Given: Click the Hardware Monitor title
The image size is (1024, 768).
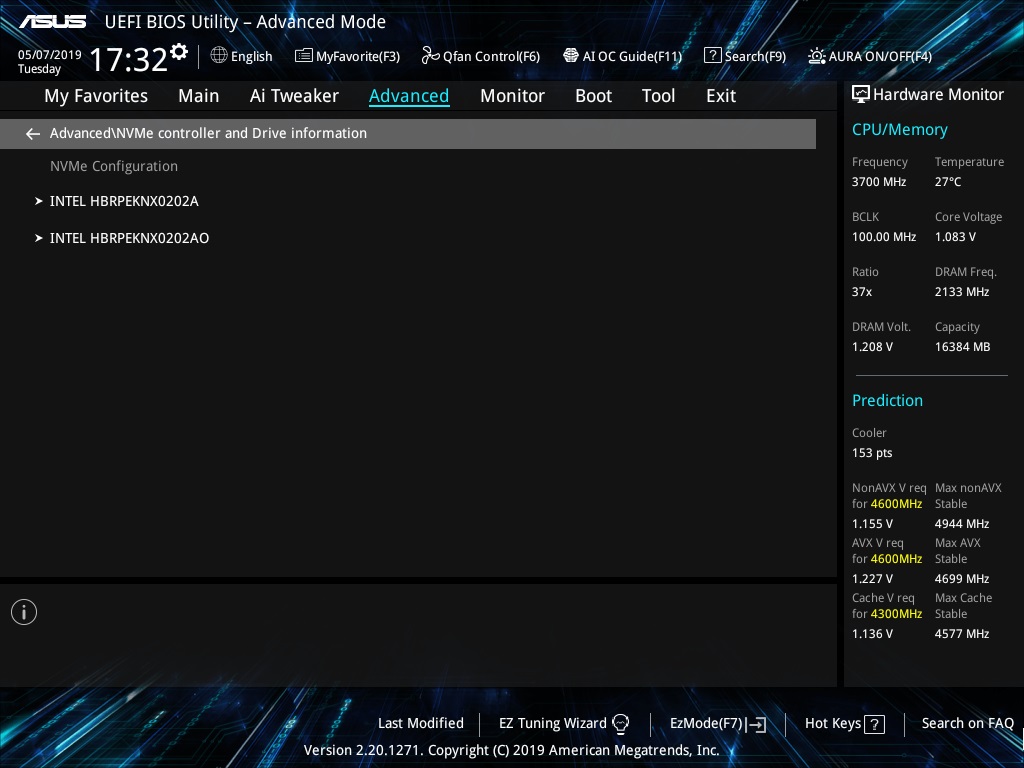Looking at the screenshot, I should 938,95.
